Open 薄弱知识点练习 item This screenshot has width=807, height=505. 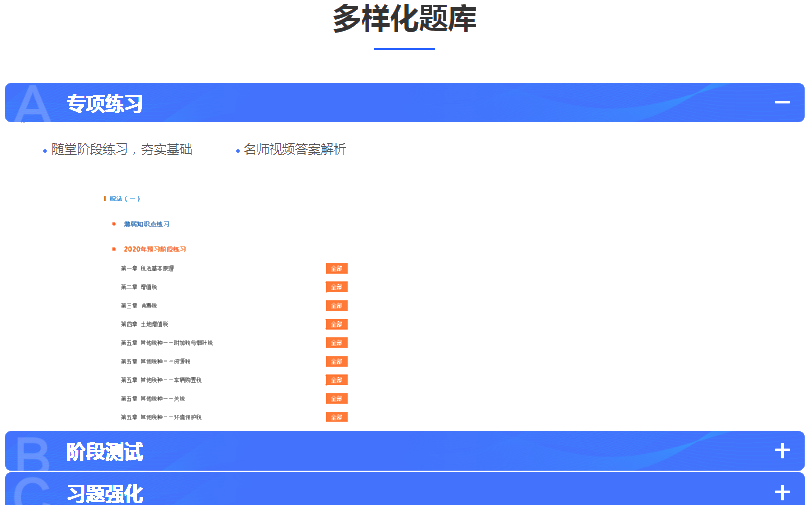click(146, 224)
